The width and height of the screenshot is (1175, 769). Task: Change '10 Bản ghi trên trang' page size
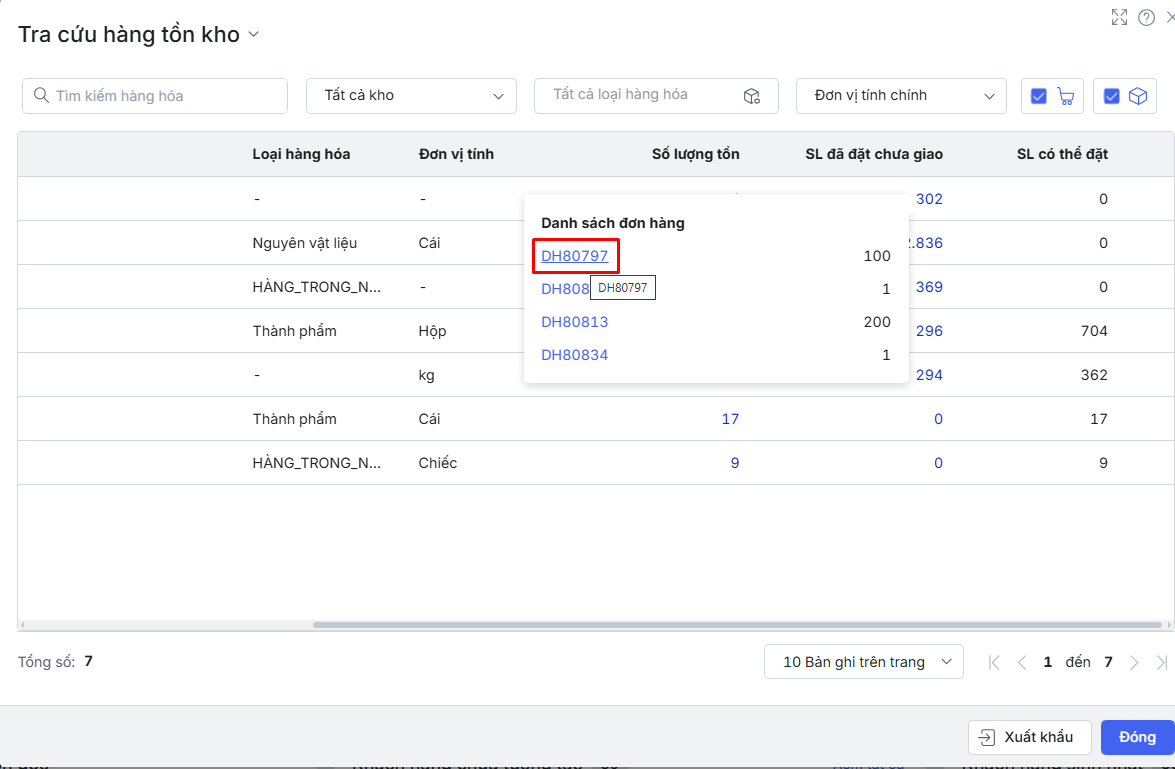tap(863, 662)
